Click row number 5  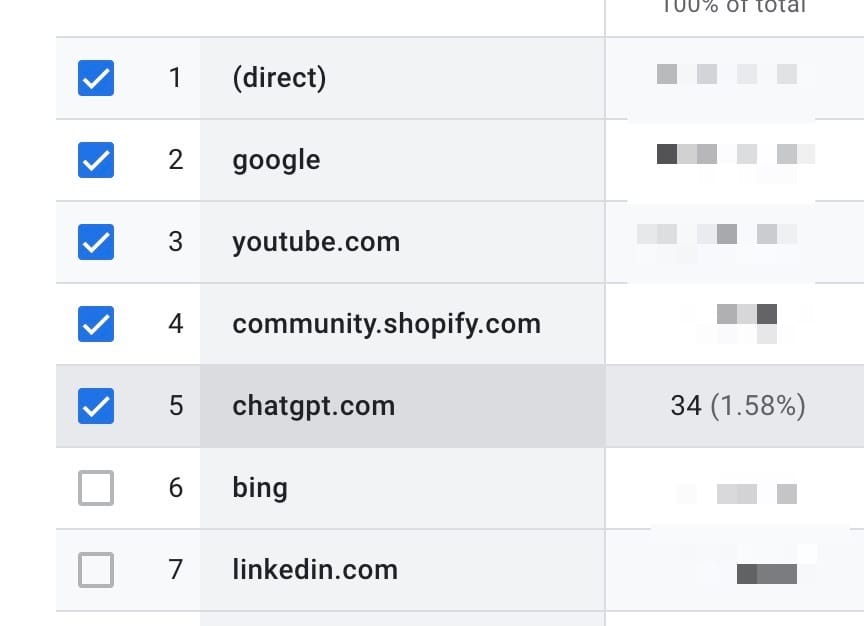(176, 406)
